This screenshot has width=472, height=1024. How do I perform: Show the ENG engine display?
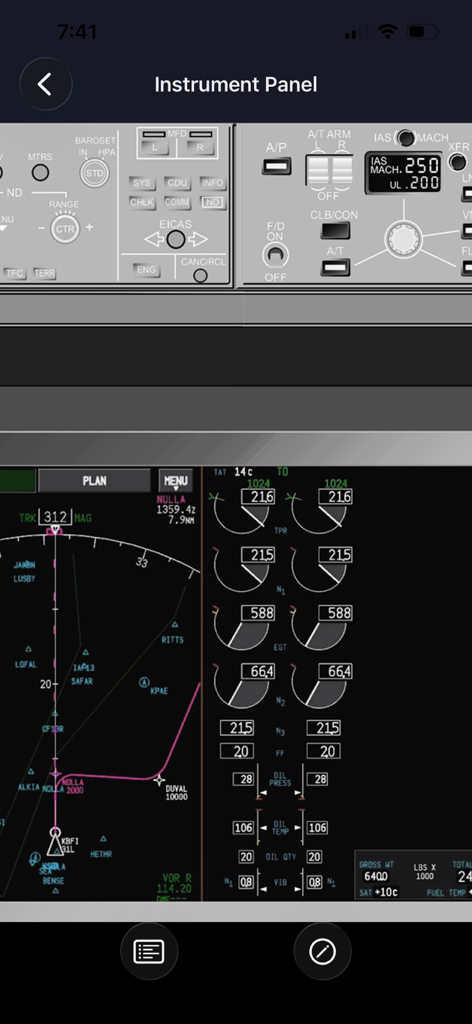(146, 270)
